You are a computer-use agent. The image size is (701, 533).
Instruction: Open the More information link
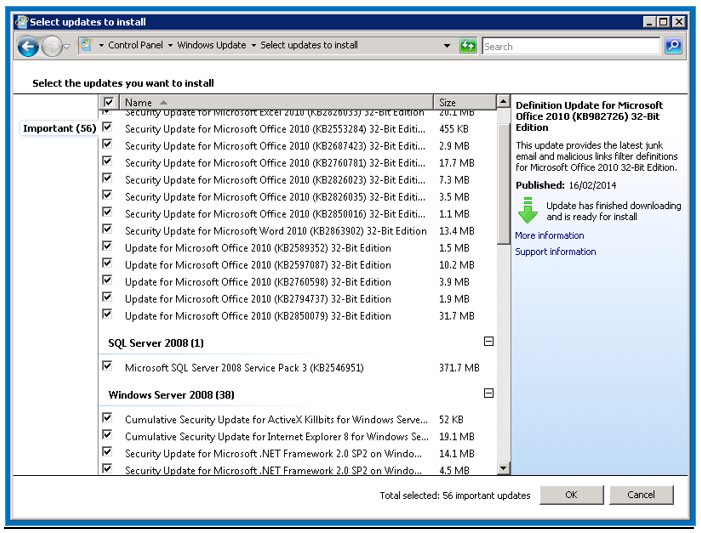pos(549,236)
